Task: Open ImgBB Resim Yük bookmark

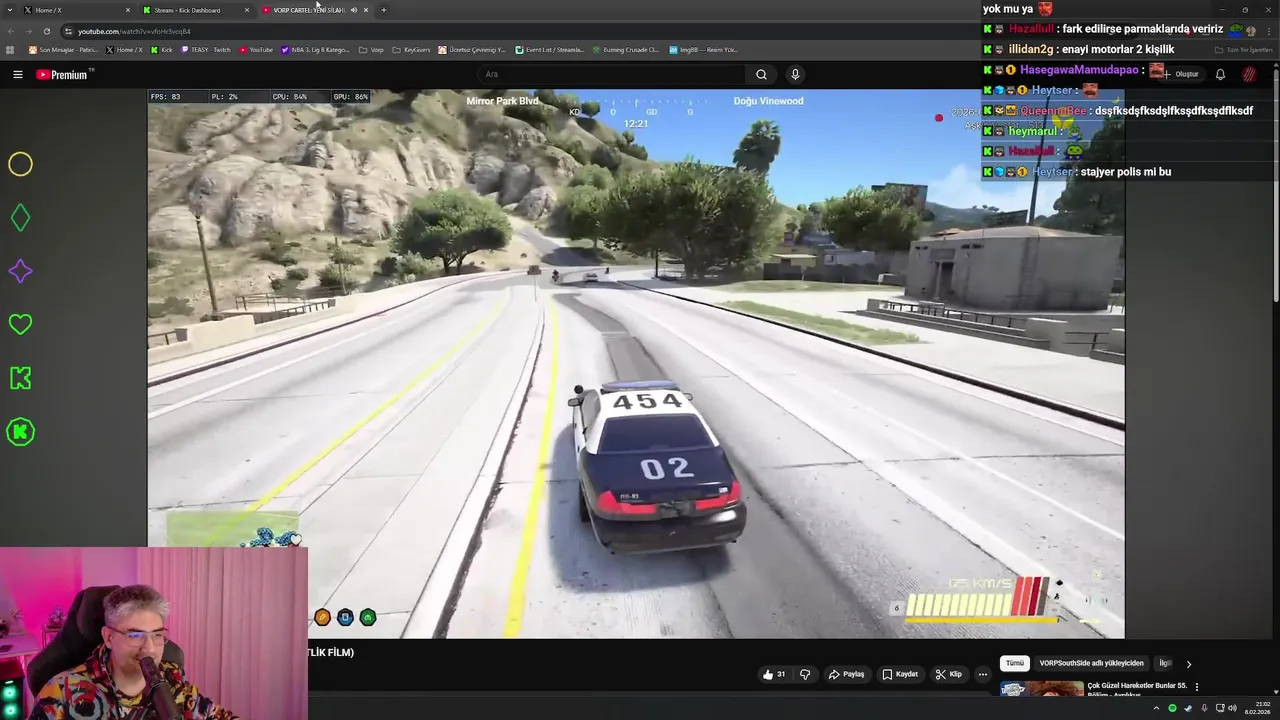Action: (x=703, y=49)
